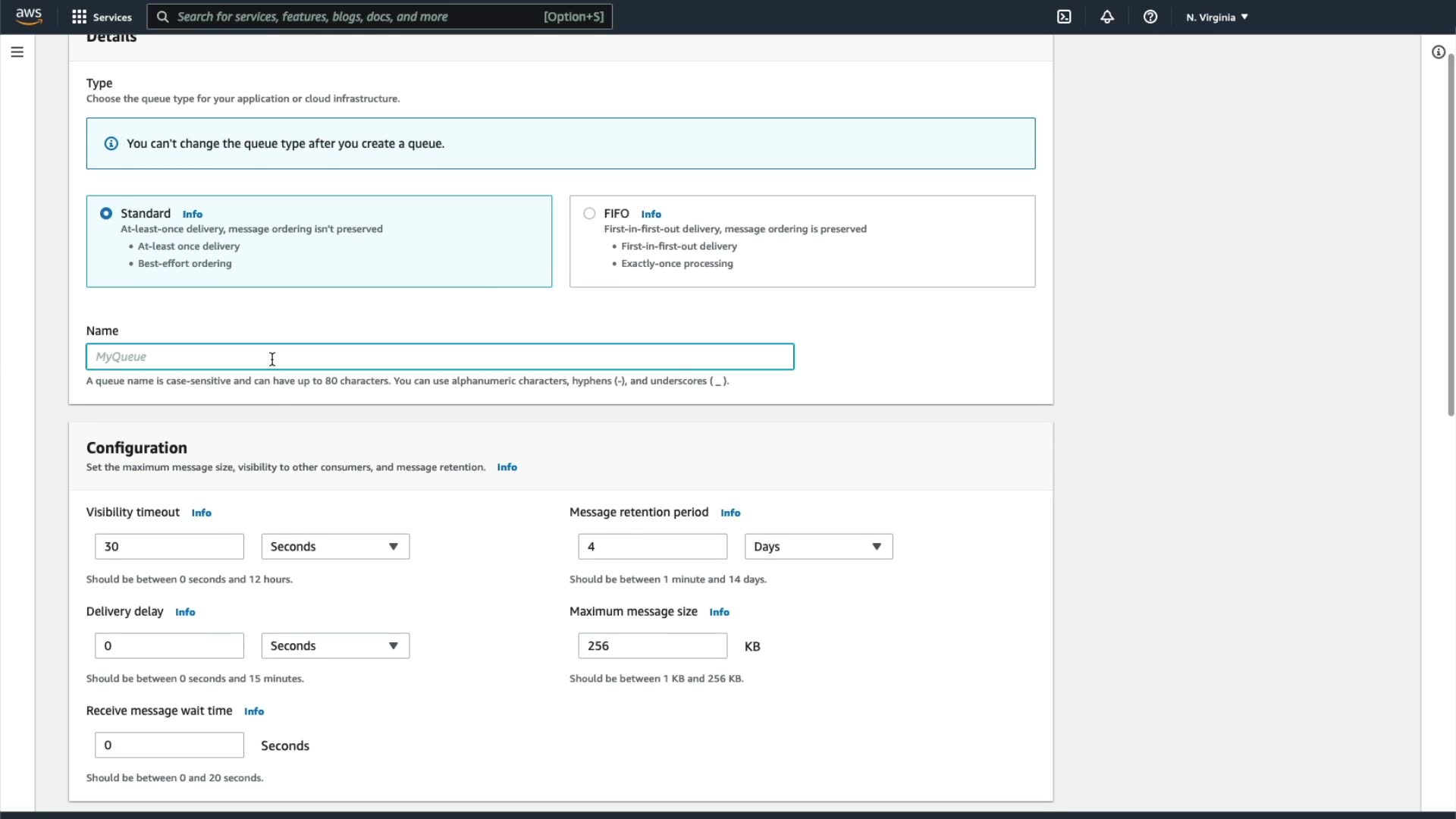Click into the queue Name field
This screenshot has height=819, width=1456.
440,357
